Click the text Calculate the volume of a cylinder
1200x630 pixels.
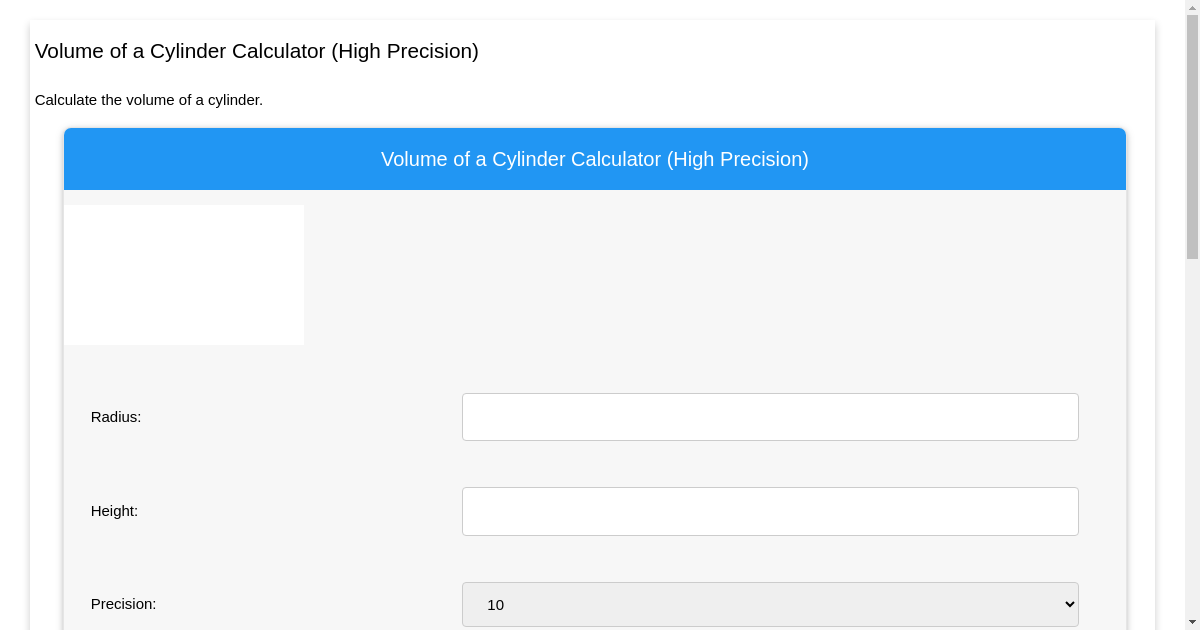[x=148, y=100]
